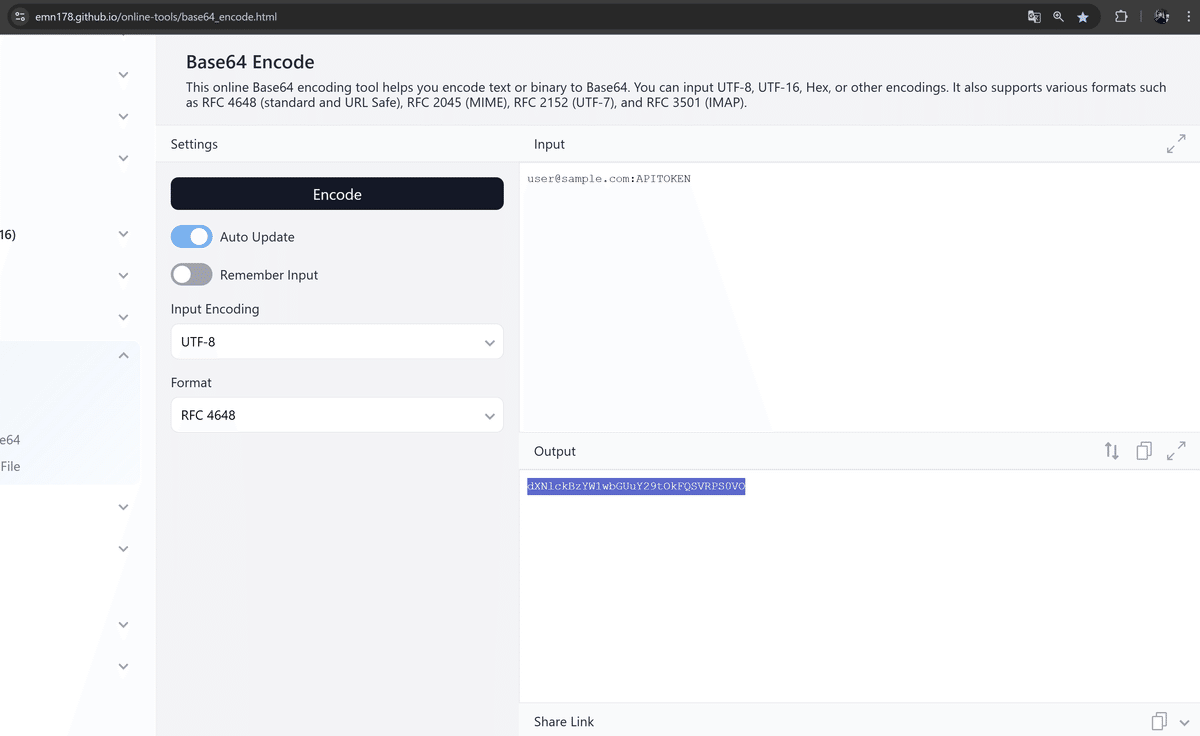Click the "Remember Input" label text

(269, 275)
